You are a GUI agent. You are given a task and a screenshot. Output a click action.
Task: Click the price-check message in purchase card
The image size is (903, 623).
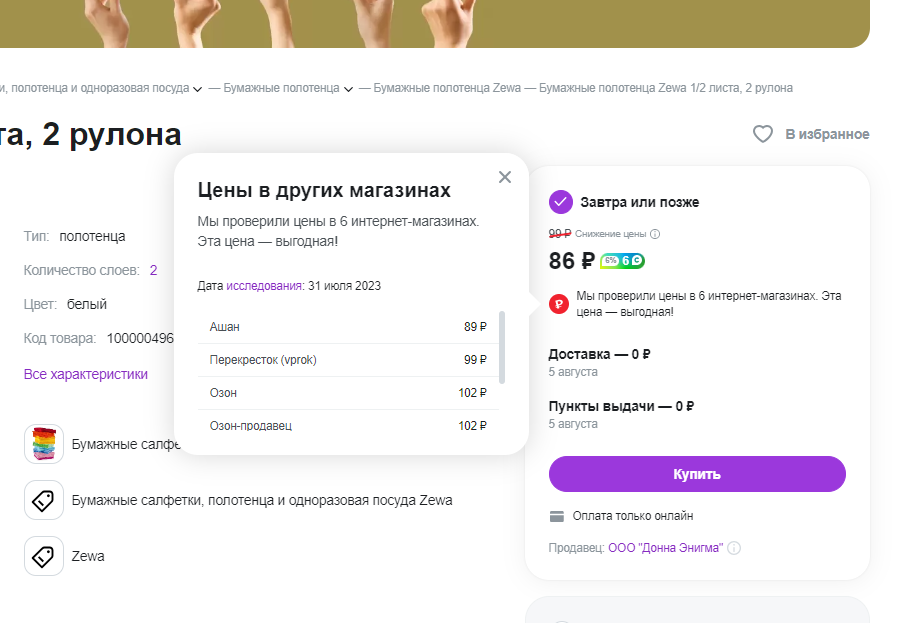(x=708, y=303)
